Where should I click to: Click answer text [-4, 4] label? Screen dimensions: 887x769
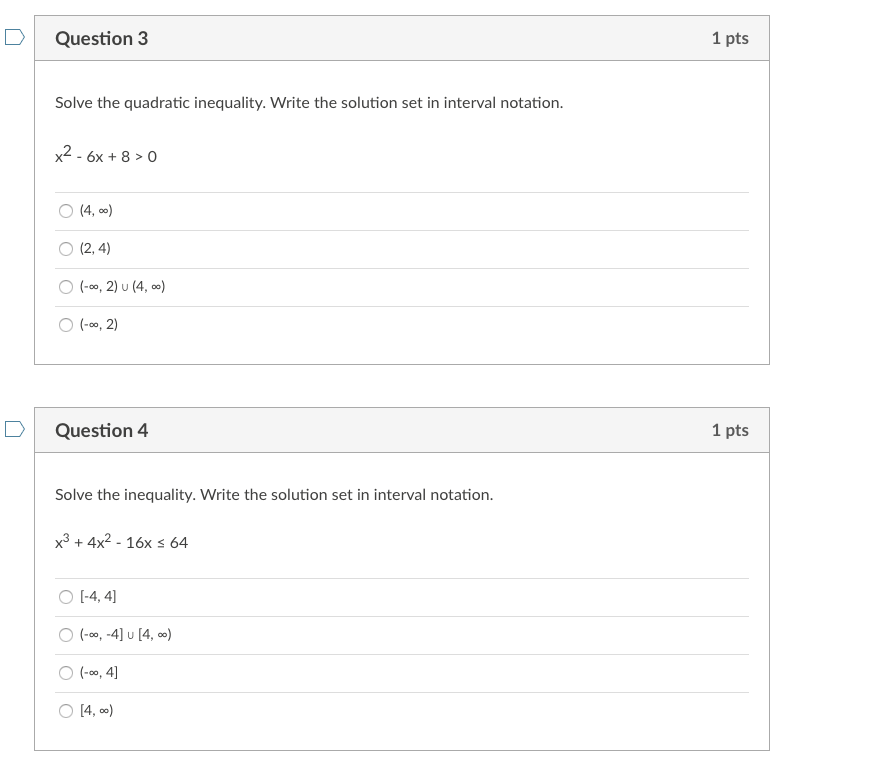coord(98,597)
